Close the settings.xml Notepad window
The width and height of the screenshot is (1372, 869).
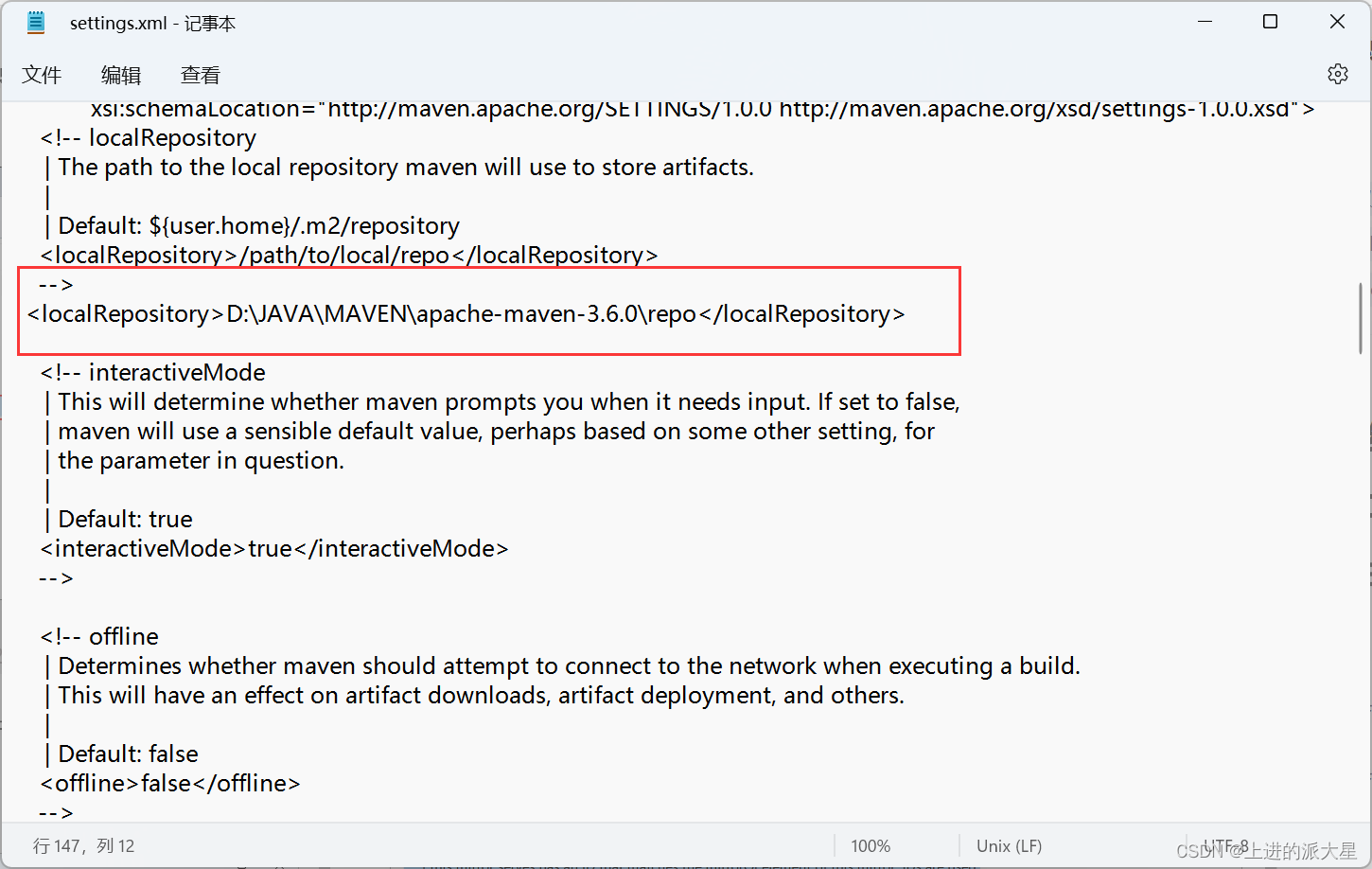(x=1337, y=22)
